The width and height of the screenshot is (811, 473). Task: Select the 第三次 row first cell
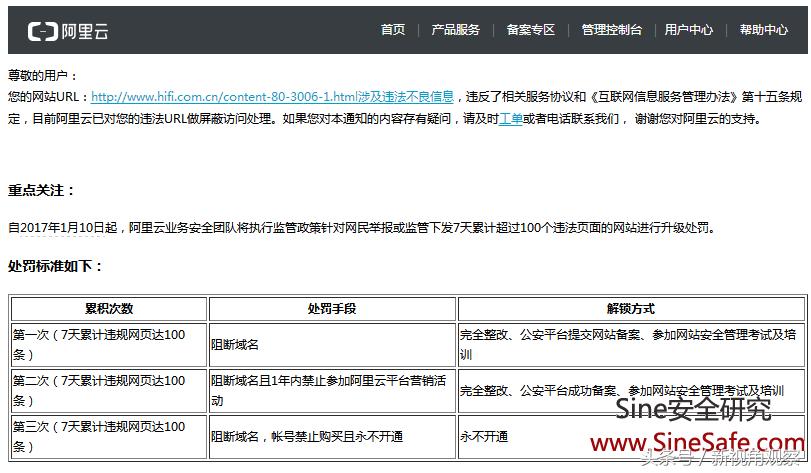109,436
